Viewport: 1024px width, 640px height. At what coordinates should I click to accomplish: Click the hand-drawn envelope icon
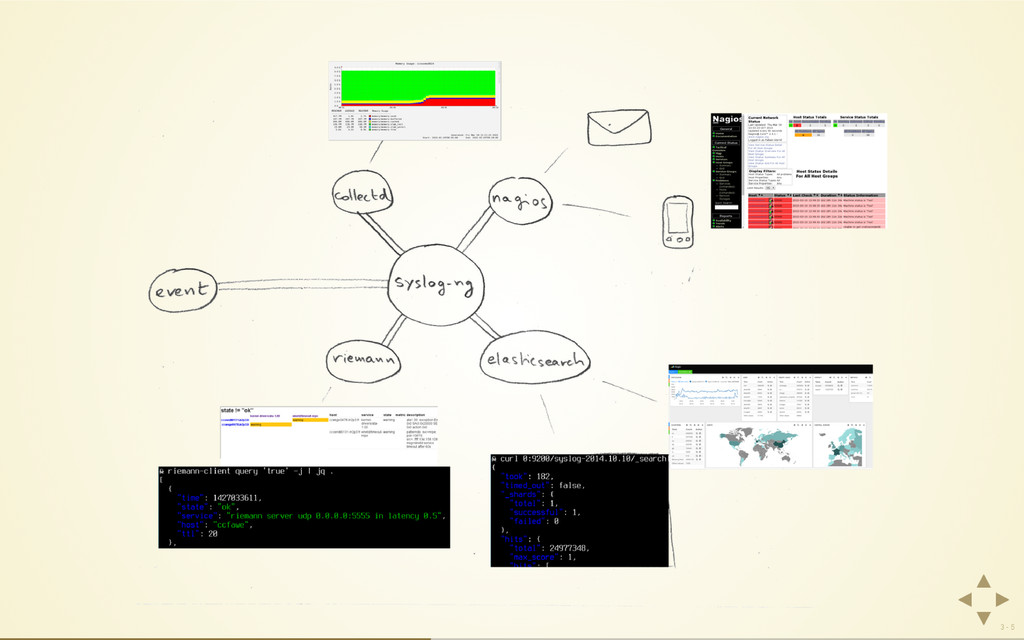pyautogui.click(x=619, y=127)
